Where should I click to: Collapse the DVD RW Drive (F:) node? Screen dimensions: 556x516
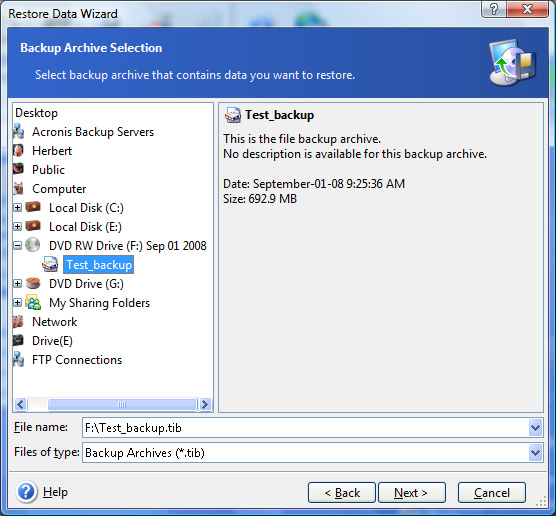[17, 245]
